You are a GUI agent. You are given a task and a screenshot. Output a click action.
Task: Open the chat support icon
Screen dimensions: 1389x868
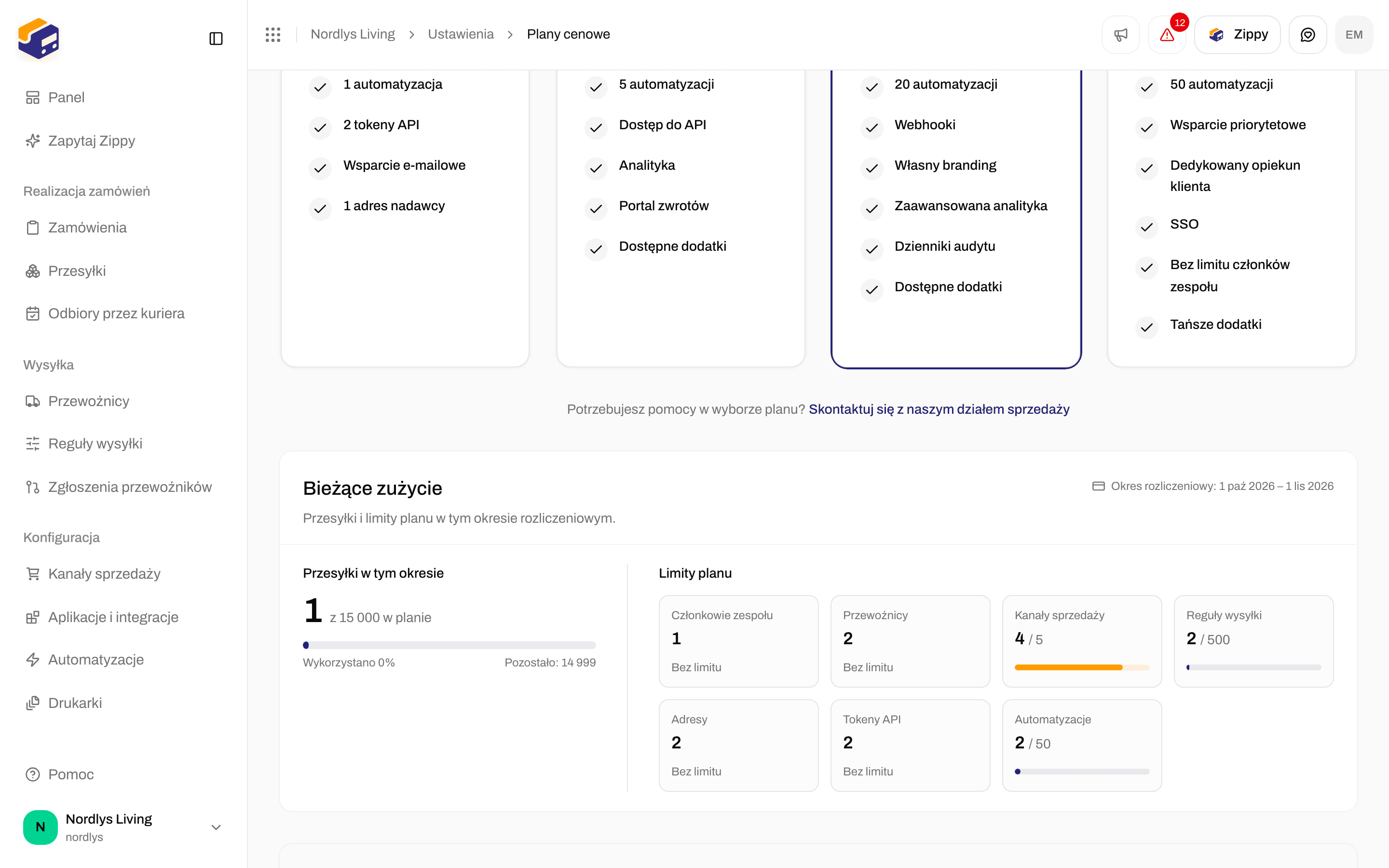[x=1307, y=34]
